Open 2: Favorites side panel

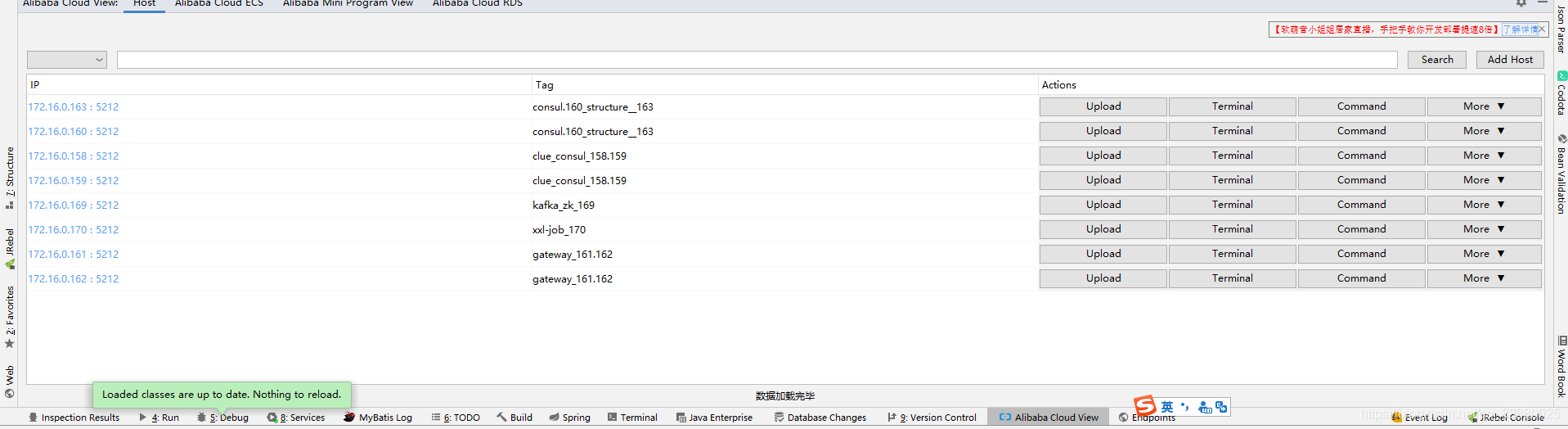(10, 316)
